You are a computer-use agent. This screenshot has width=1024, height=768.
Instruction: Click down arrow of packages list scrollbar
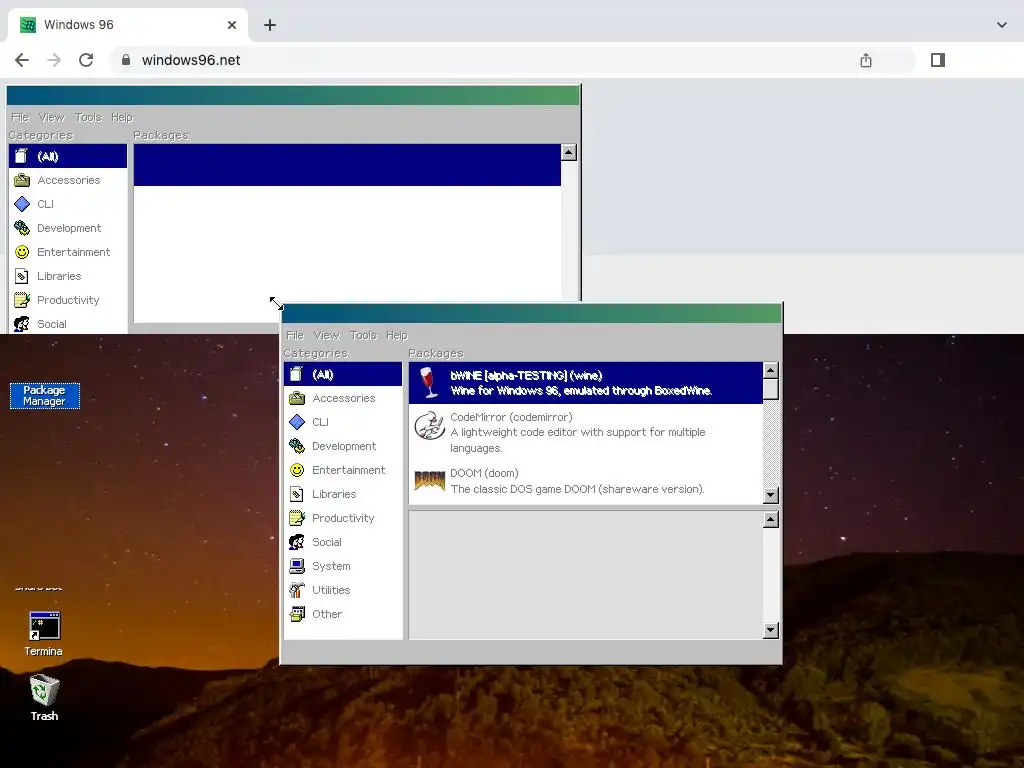(x=771, y=495)
